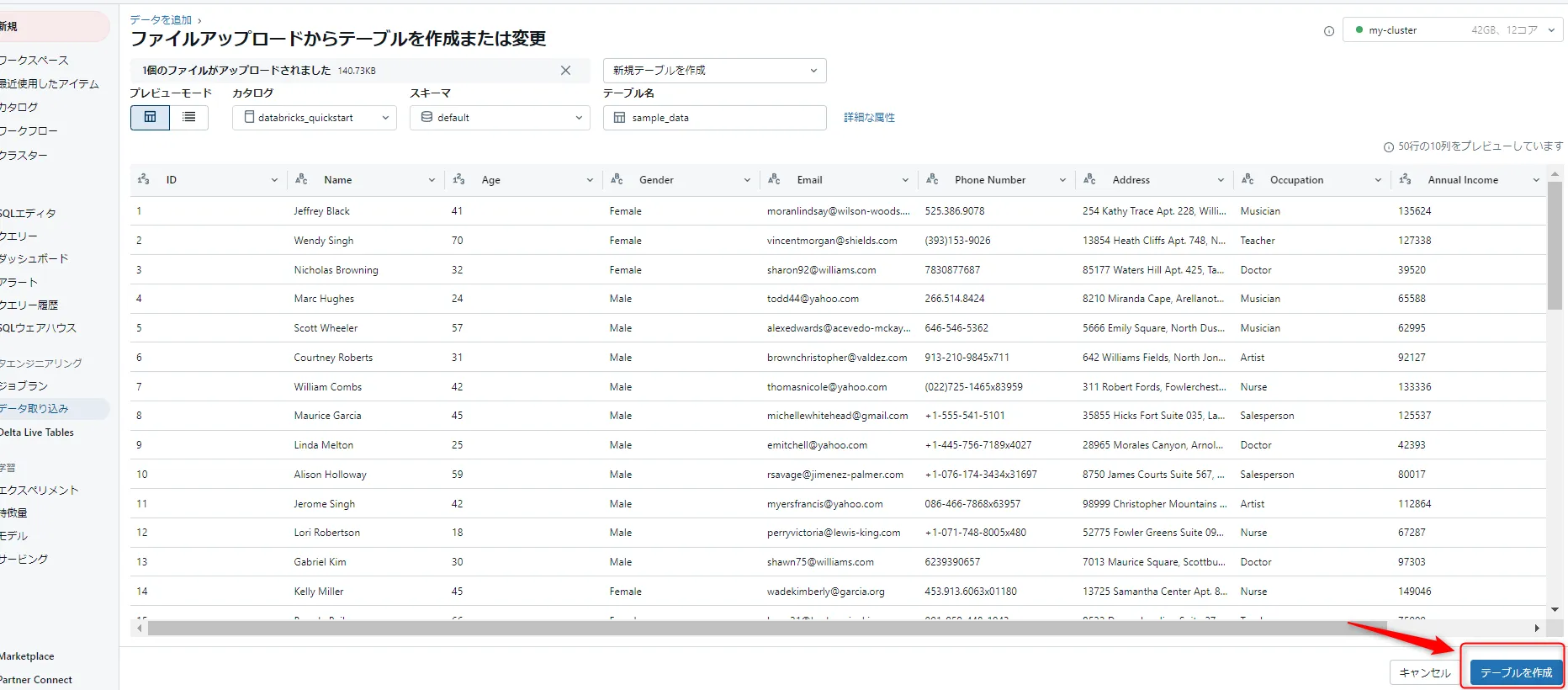Click the Gender column type icon

pyautogui.click(x=617, y=179)
